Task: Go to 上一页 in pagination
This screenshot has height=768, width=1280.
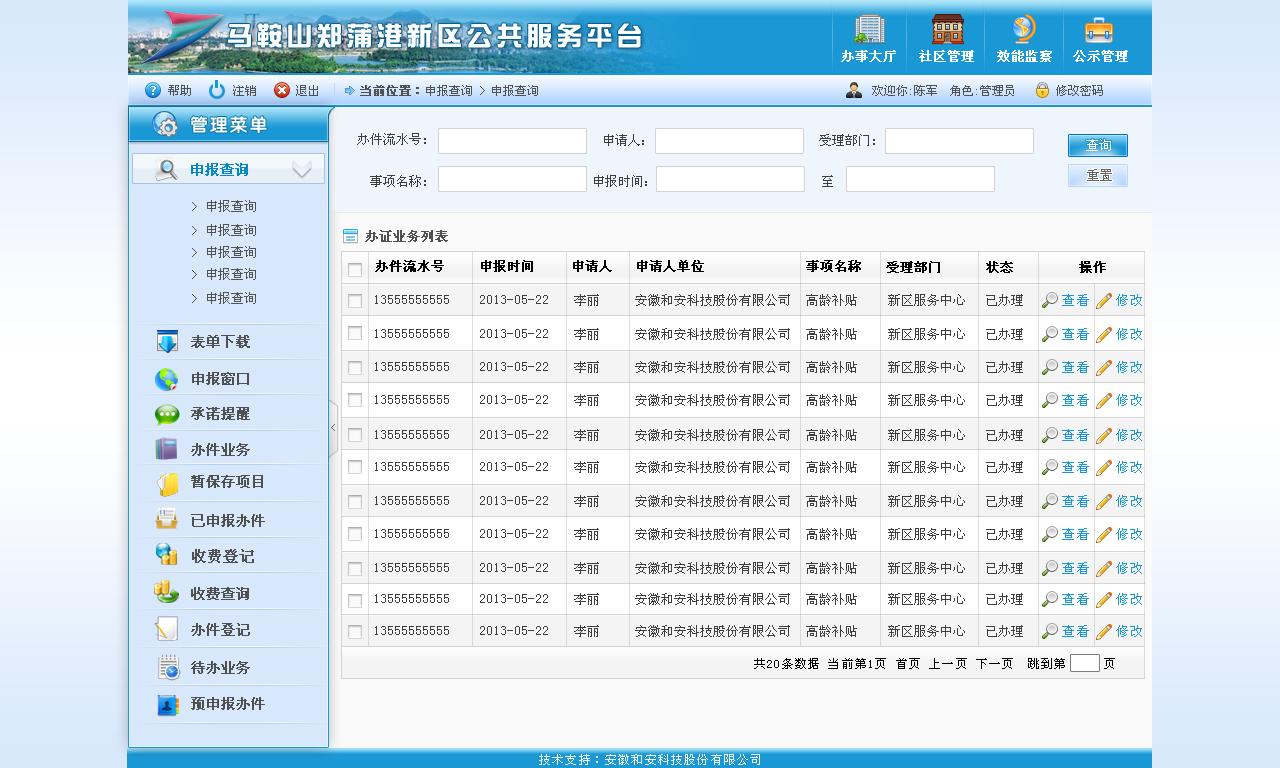Action: pyautogui.click(x=948, y=663)
